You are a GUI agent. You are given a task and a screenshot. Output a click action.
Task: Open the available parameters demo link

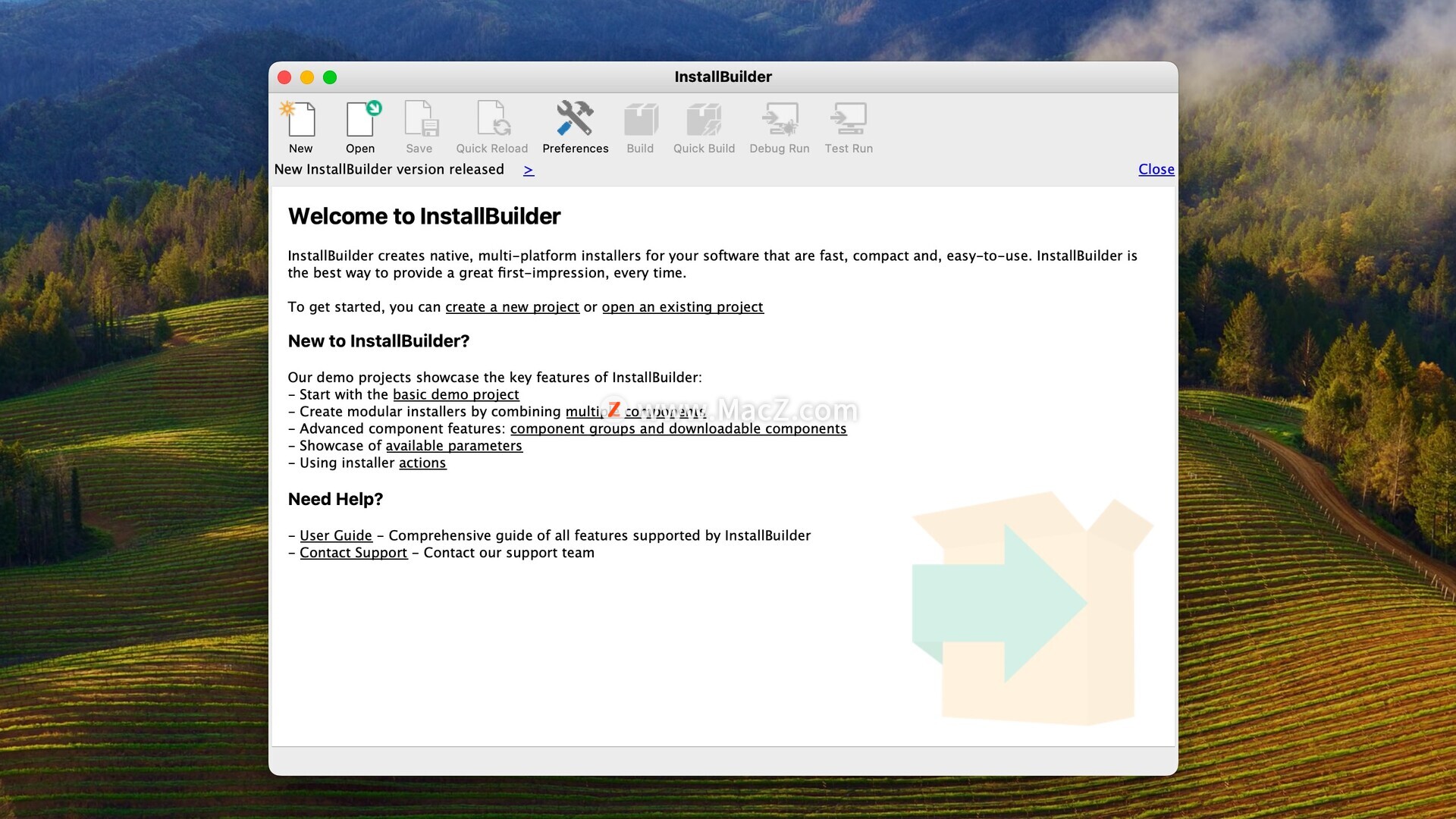coord(453,446)
